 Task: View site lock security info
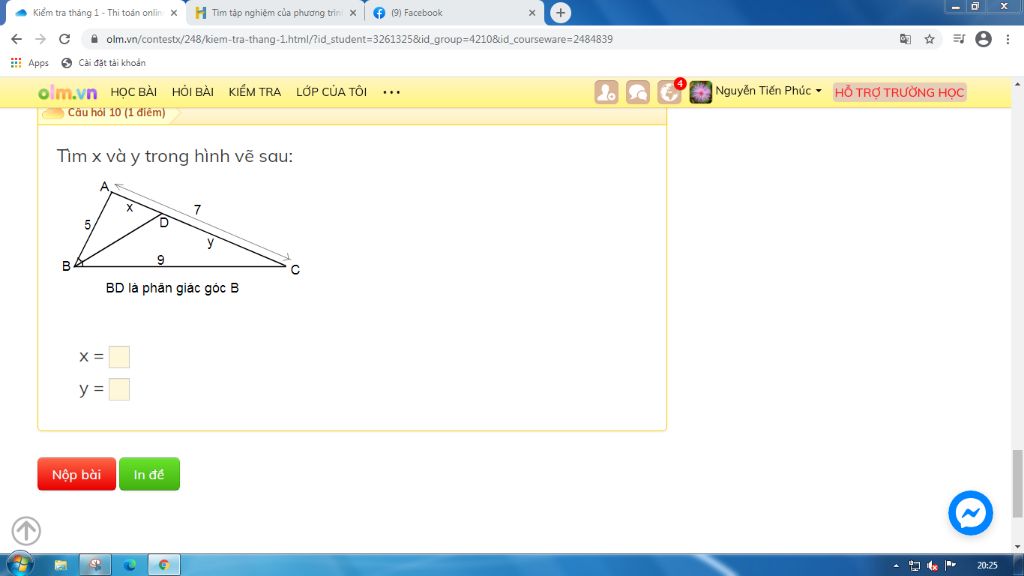94,39
